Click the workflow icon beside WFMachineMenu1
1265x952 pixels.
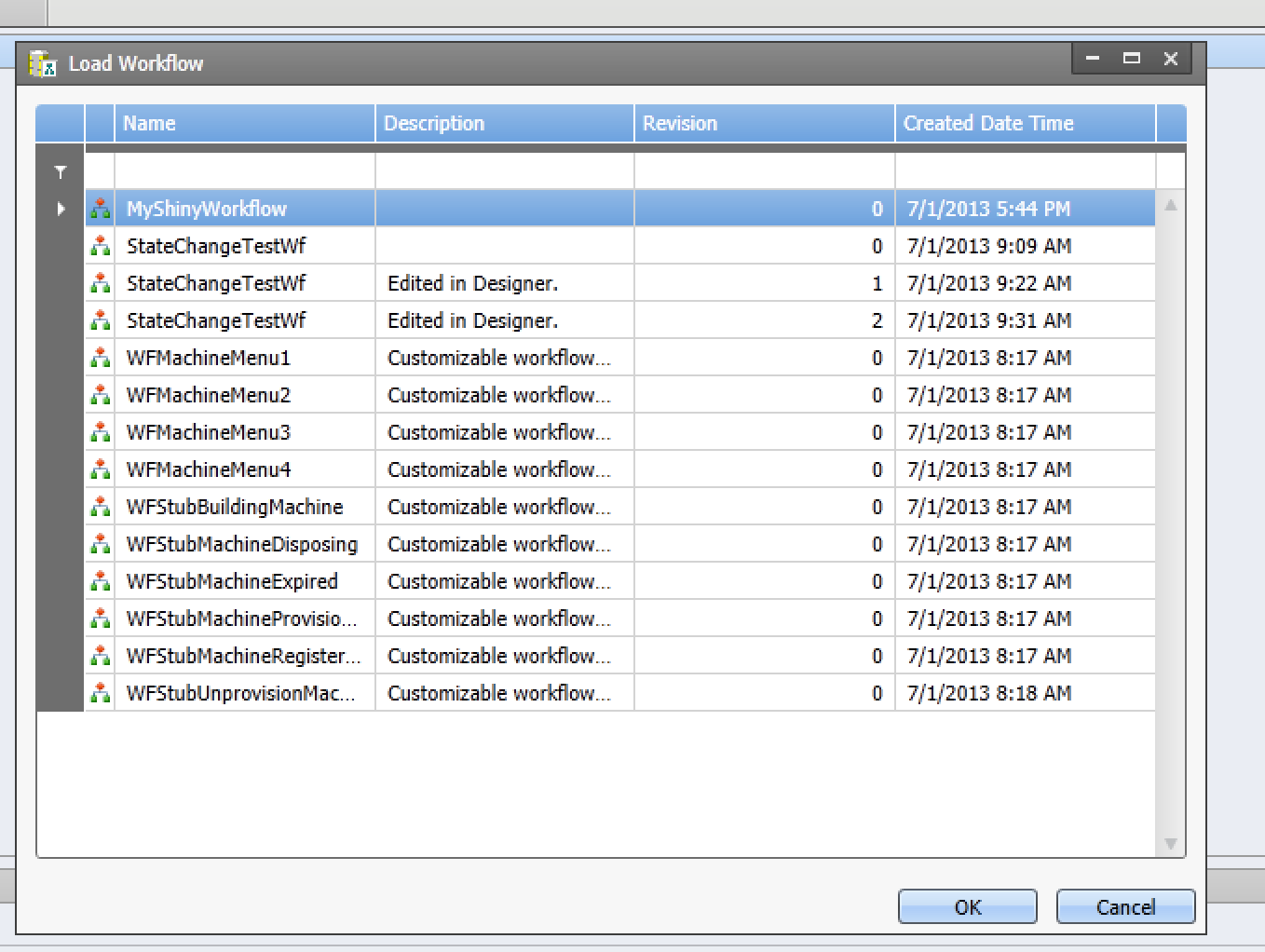(x=100, y=358)
